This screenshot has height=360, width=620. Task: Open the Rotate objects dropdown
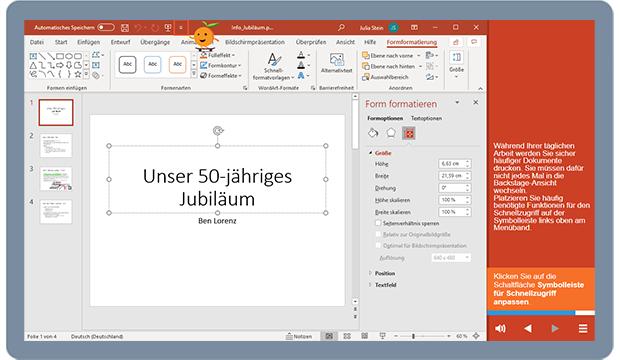(431, 77)
